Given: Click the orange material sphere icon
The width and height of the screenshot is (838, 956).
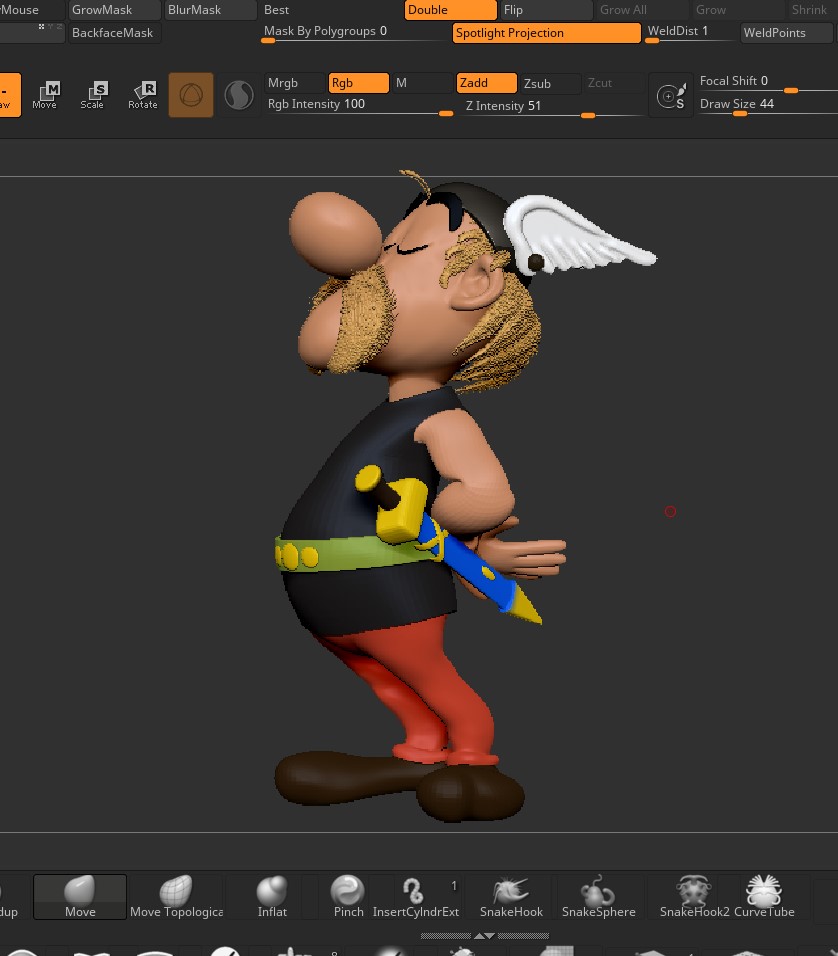Looking at the screenshot, I should pyautogui.click(x=191, y=95).
